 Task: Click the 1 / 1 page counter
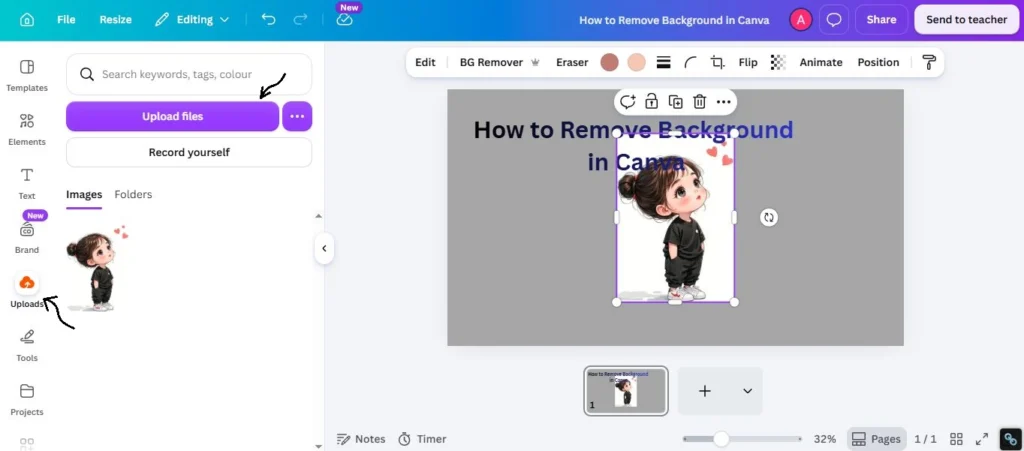pos(925,439)
